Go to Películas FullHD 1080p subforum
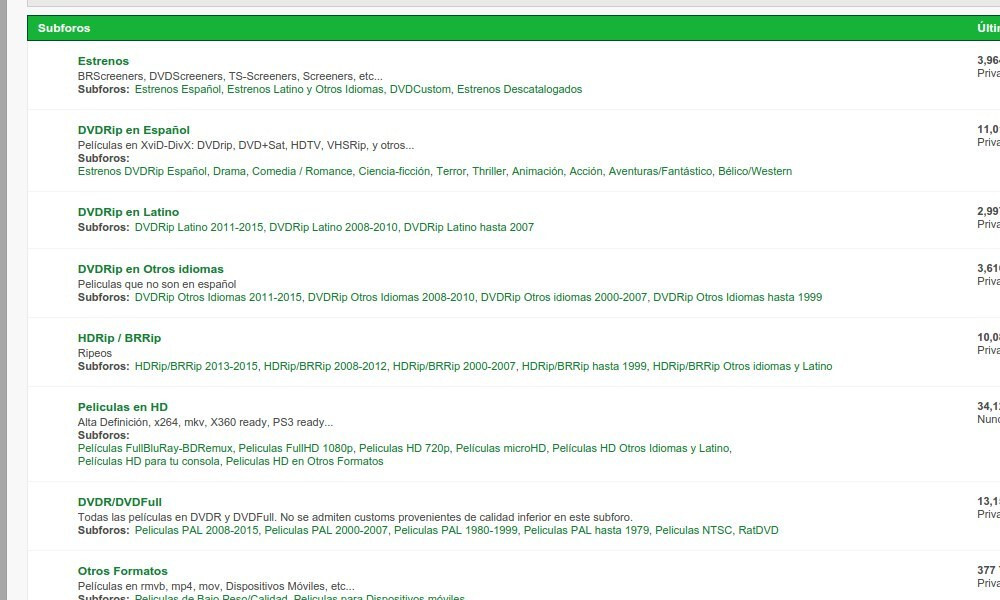Viewport: 1000px width, 600px height. click(296, 448)
